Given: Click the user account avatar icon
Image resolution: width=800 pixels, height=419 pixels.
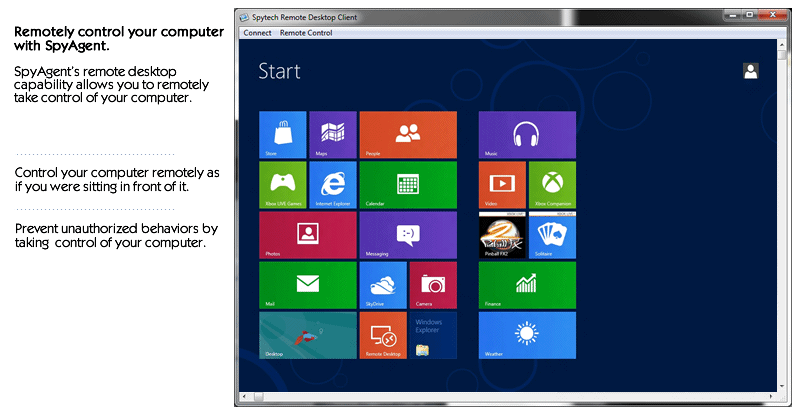Looking at the screenshot, I should coord(751,71).
